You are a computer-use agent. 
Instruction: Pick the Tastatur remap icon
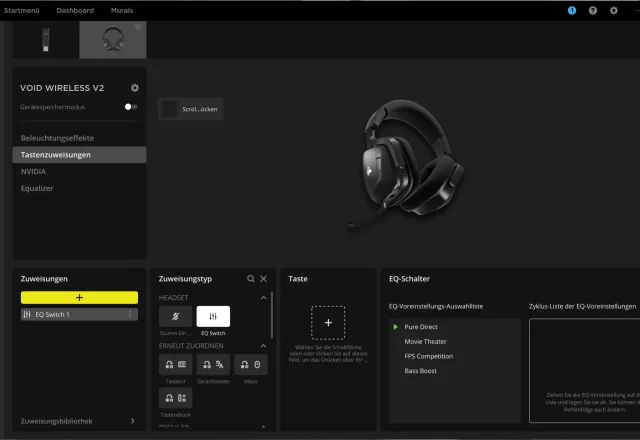pos(175,365)
